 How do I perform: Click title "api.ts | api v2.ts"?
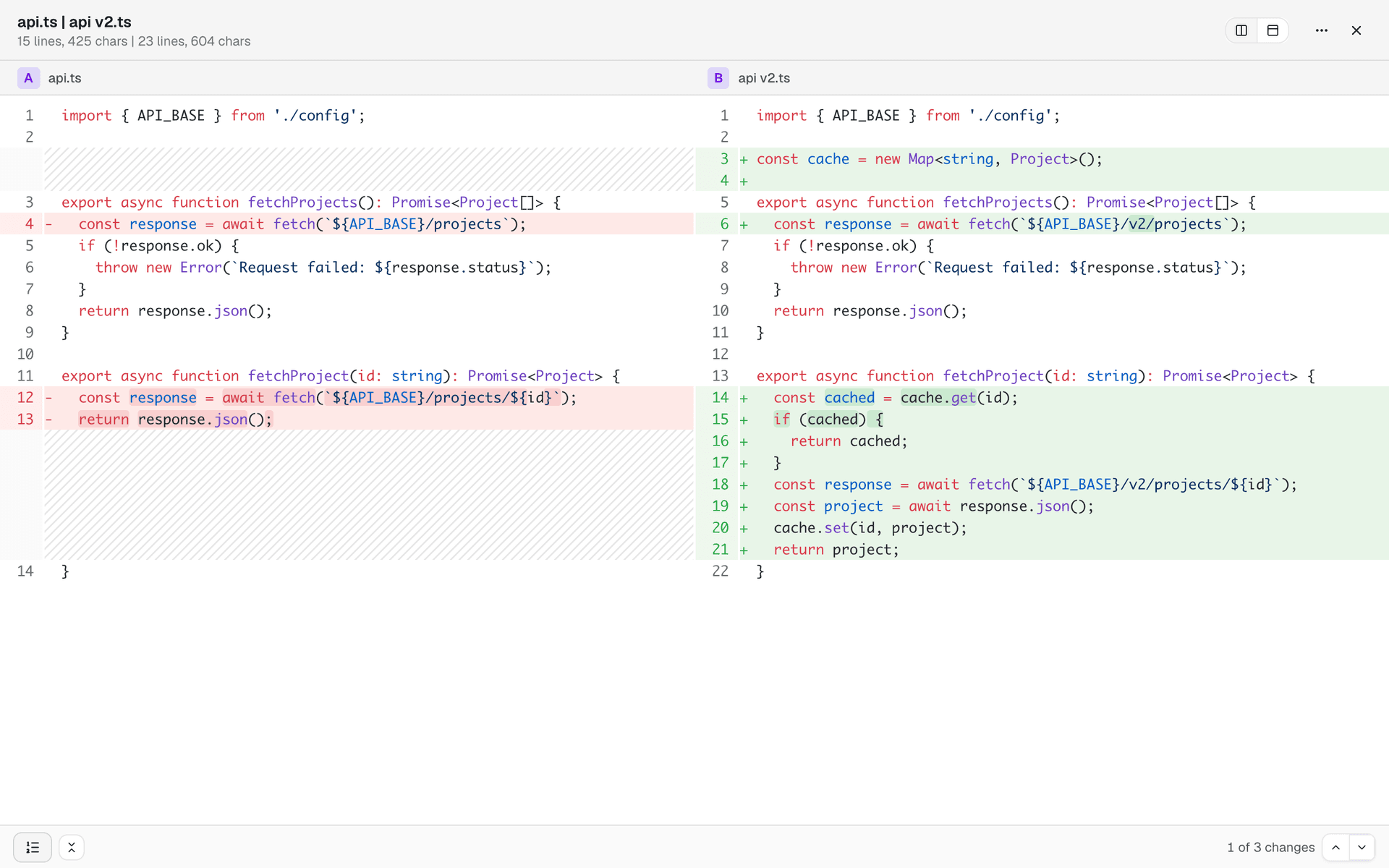point(75,22)
